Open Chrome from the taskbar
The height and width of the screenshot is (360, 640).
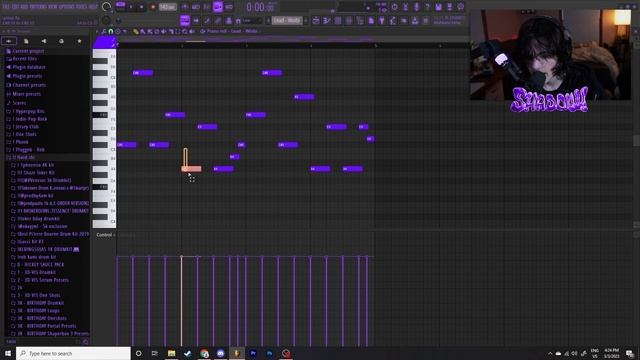[204, 353]
